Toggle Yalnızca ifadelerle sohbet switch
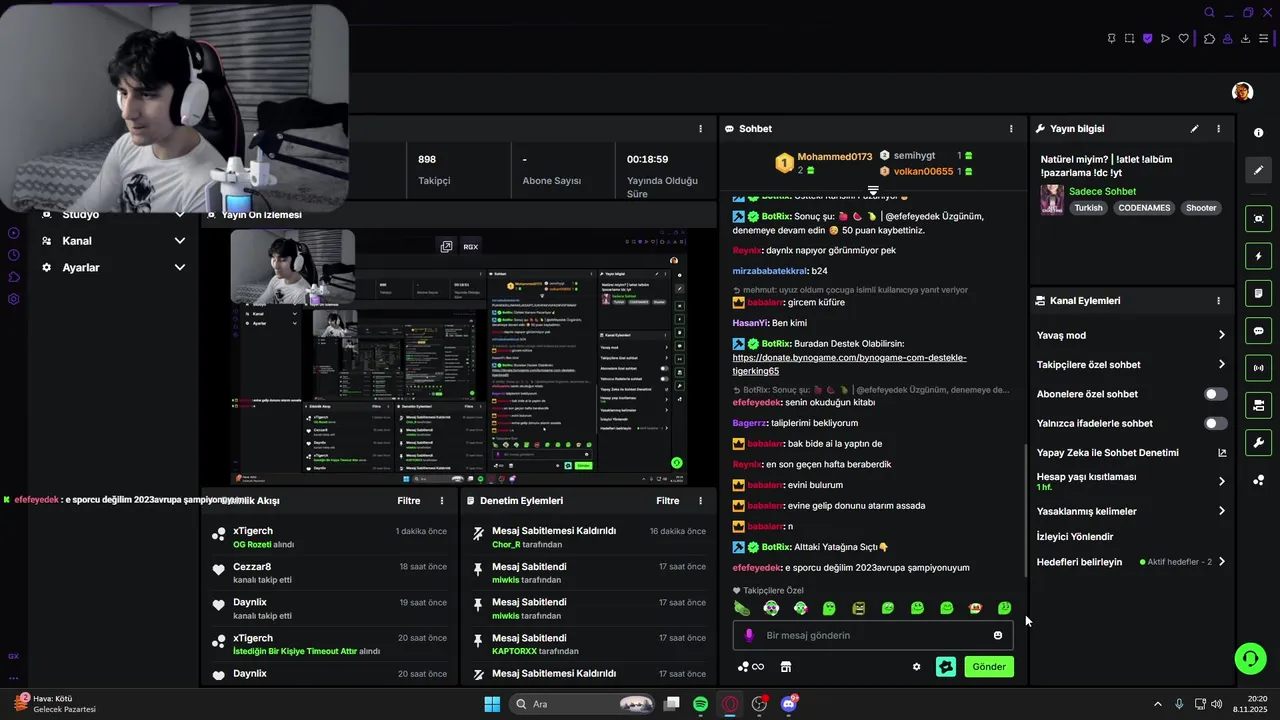Image resolution: width=1280 pixels, height=720 pixels. (x=1215, y=423)
